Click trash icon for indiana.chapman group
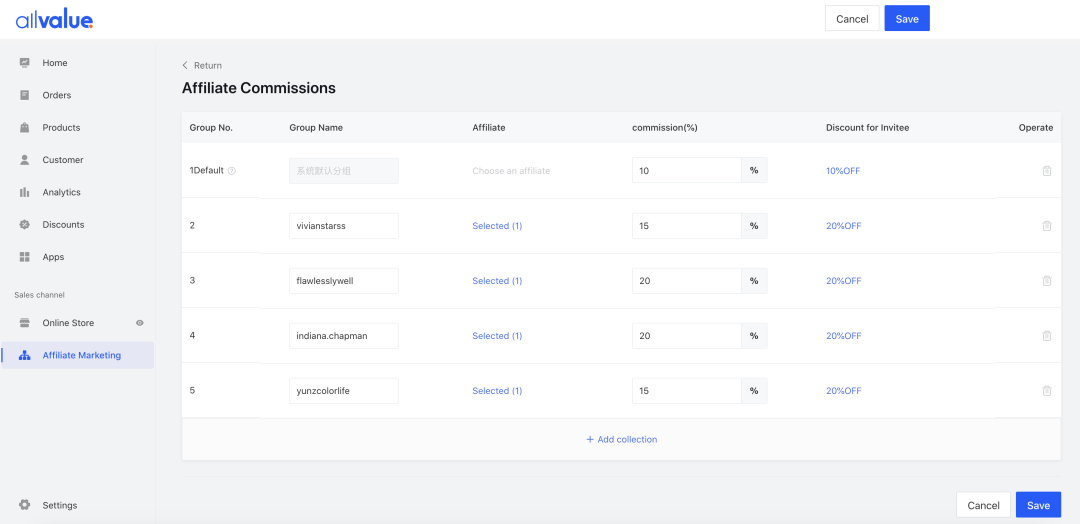 (x=1046, y=336)
